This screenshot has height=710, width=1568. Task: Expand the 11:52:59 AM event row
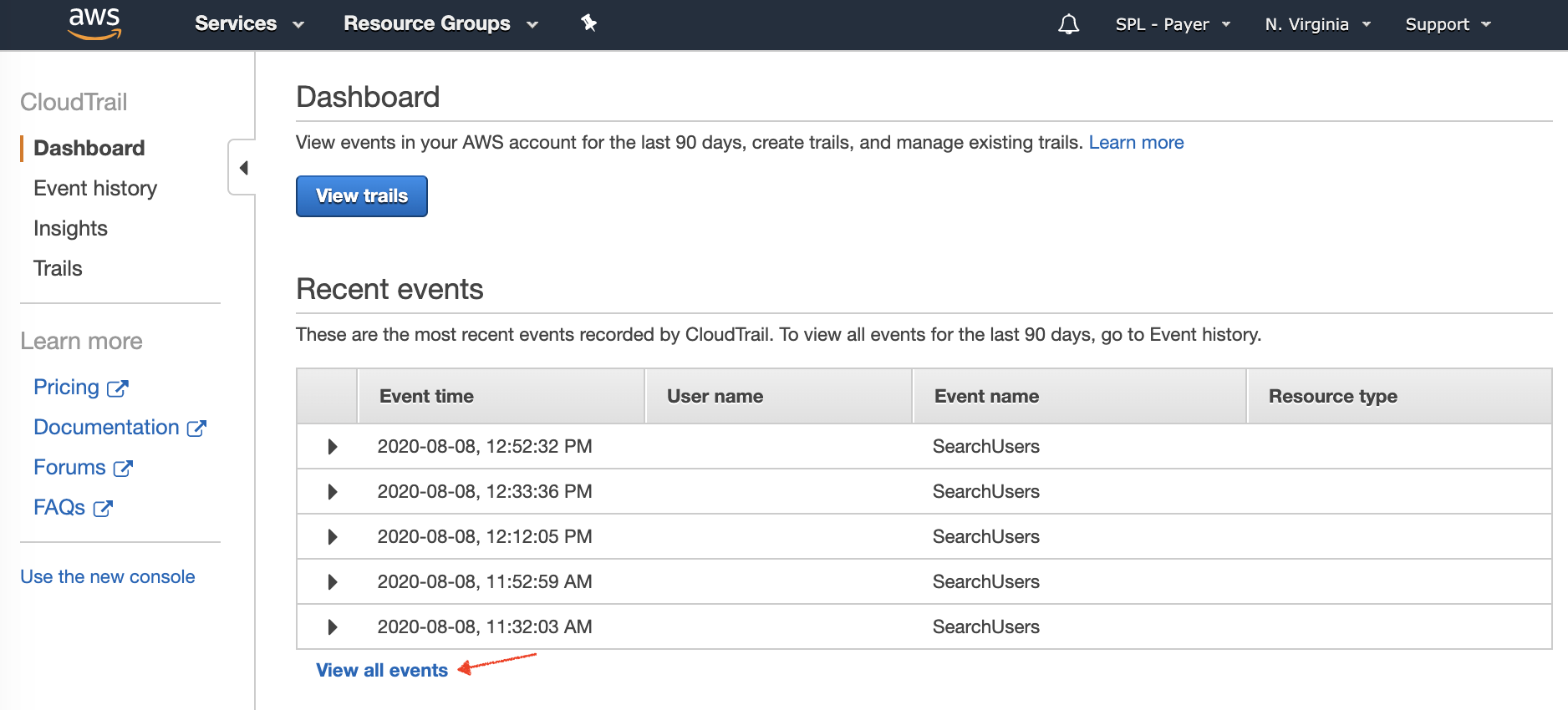(x=333, y=582)
